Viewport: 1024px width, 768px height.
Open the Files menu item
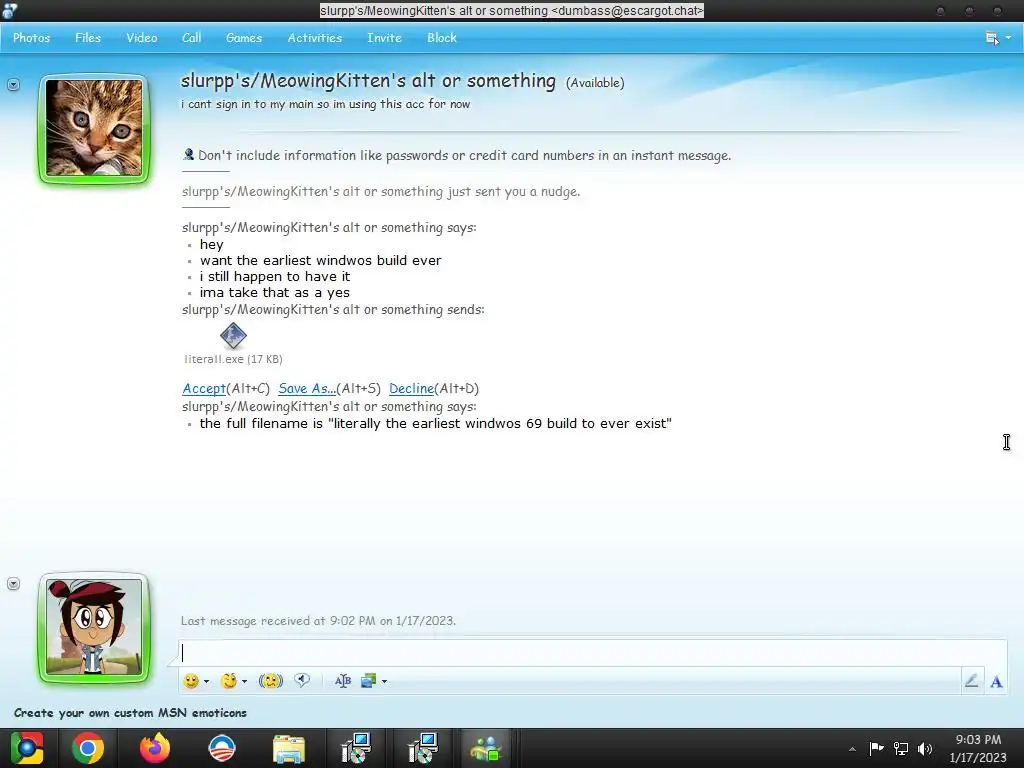tap(88, 38)
